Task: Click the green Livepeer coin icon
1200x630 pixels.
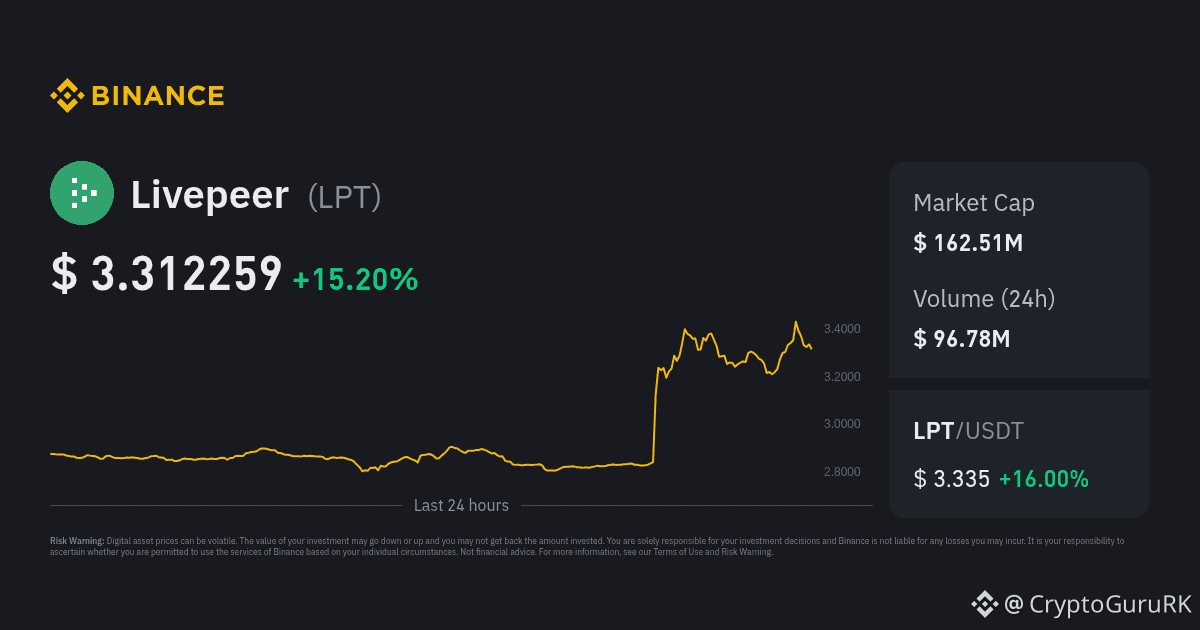Action: pos(82,193)
